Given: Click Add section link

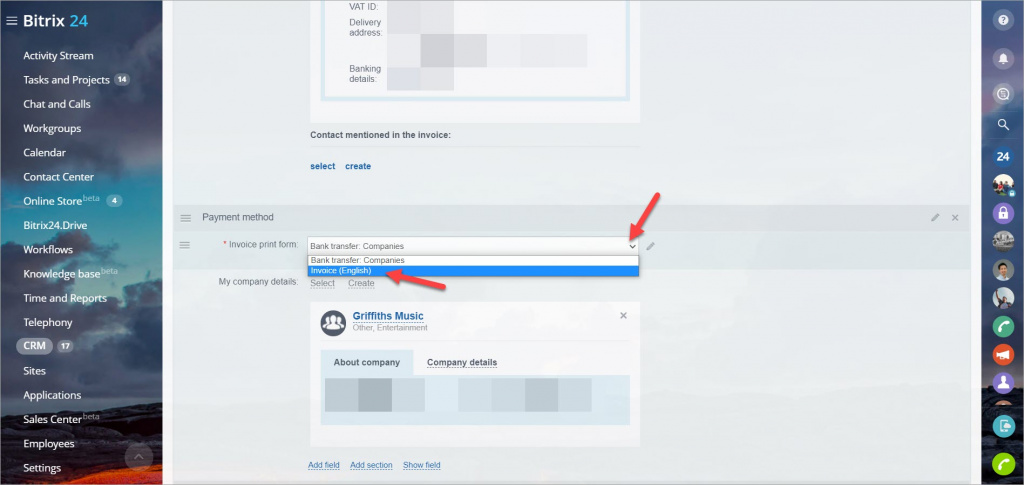Looking at the screenshot, I should tap(371, 465).
